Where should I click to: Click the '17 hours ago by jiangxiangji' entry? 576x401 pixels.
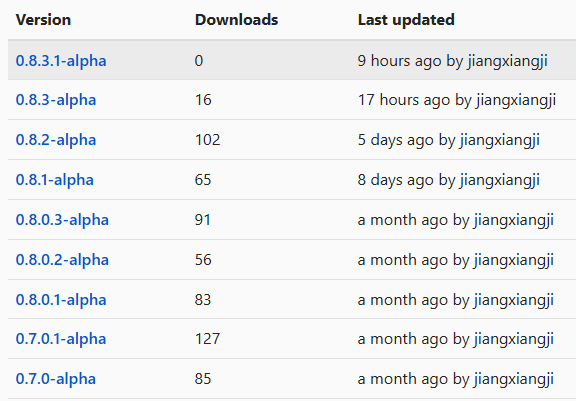457,100
